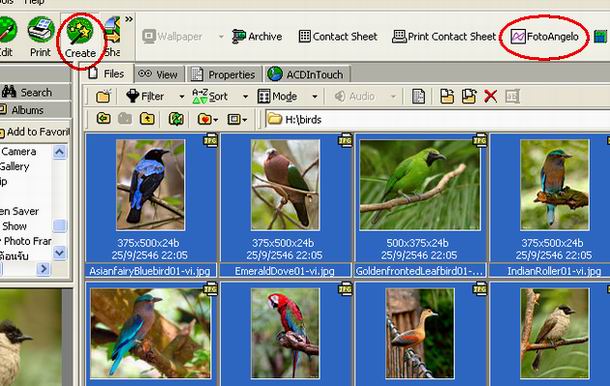
Task: Open the view layout dropdown
Action: [x=237, y=119]
